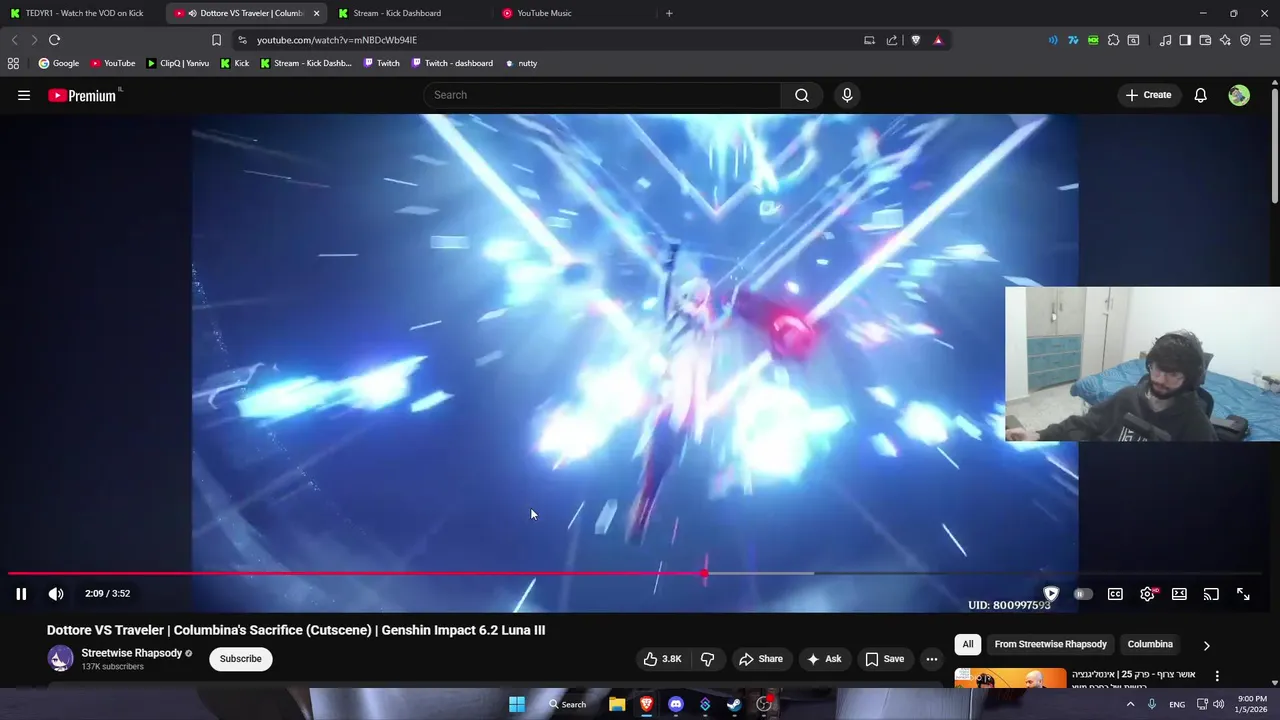
Task: Cast video with Play on TV icon
Action: coord(1211,594)
